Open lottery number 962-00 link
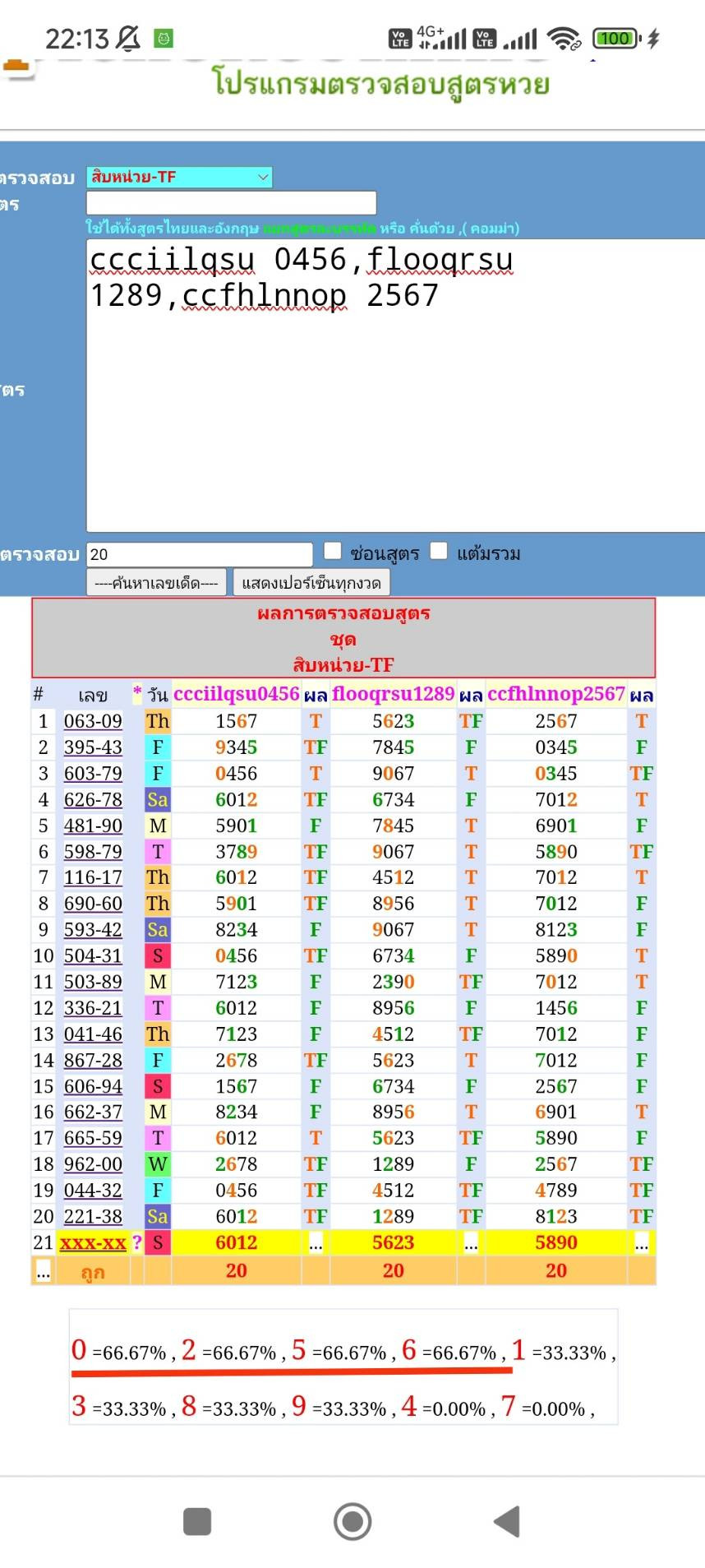 click(93, 1164)
